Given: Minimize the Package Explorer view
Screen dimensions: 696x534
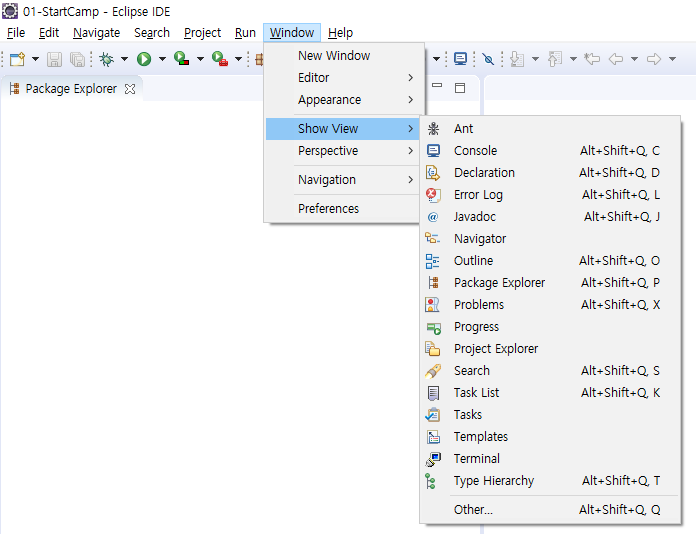Looking at the screenshot, I should (x=437, y=85).
